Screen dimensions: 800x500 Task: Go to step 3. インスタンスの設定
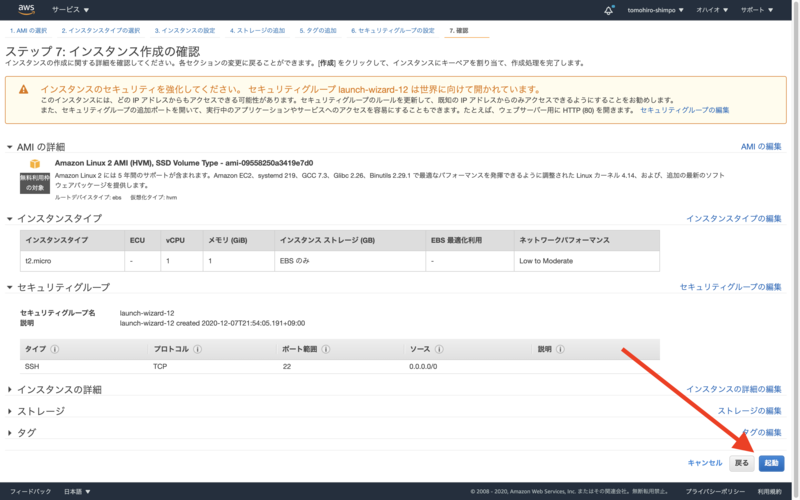pos(185,31)
